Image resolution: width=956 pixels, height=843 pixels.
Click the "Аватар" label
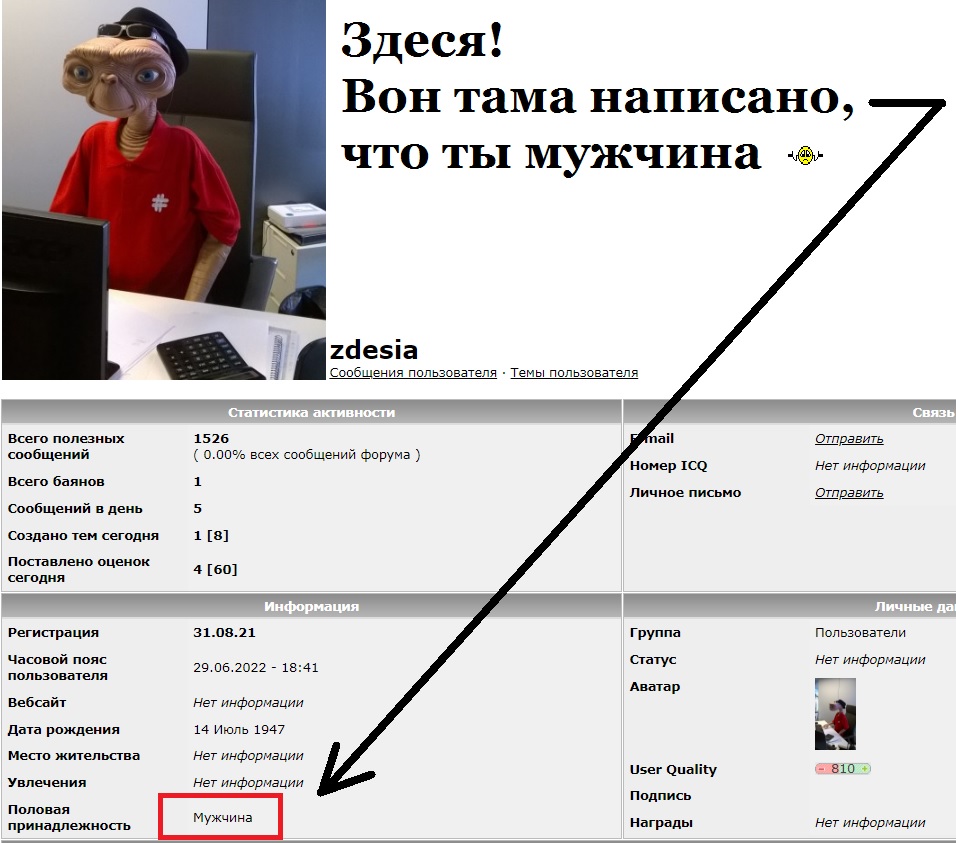tap(655, 687)
